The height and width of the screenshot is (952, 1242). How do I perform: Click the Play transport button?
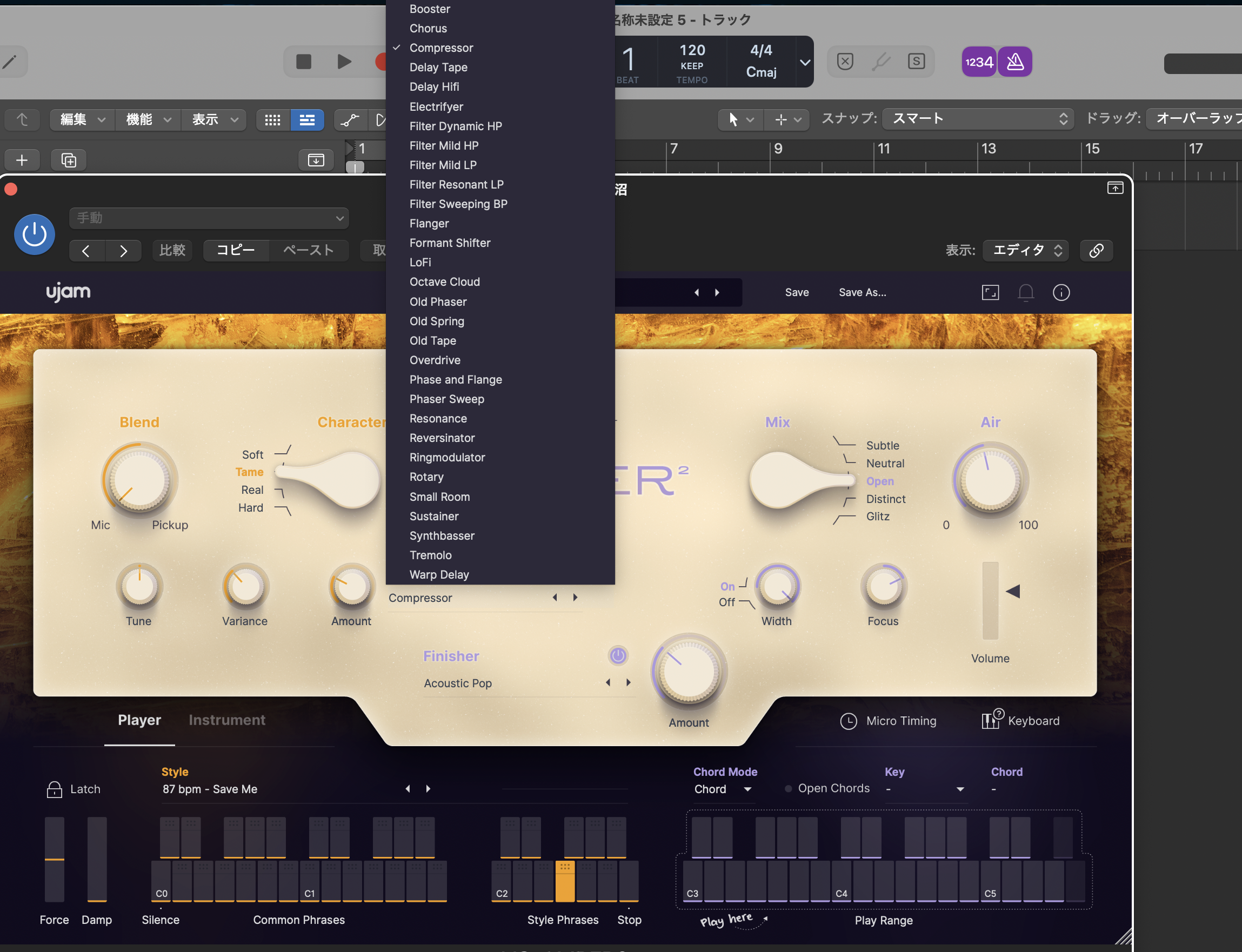pos(344,61)
